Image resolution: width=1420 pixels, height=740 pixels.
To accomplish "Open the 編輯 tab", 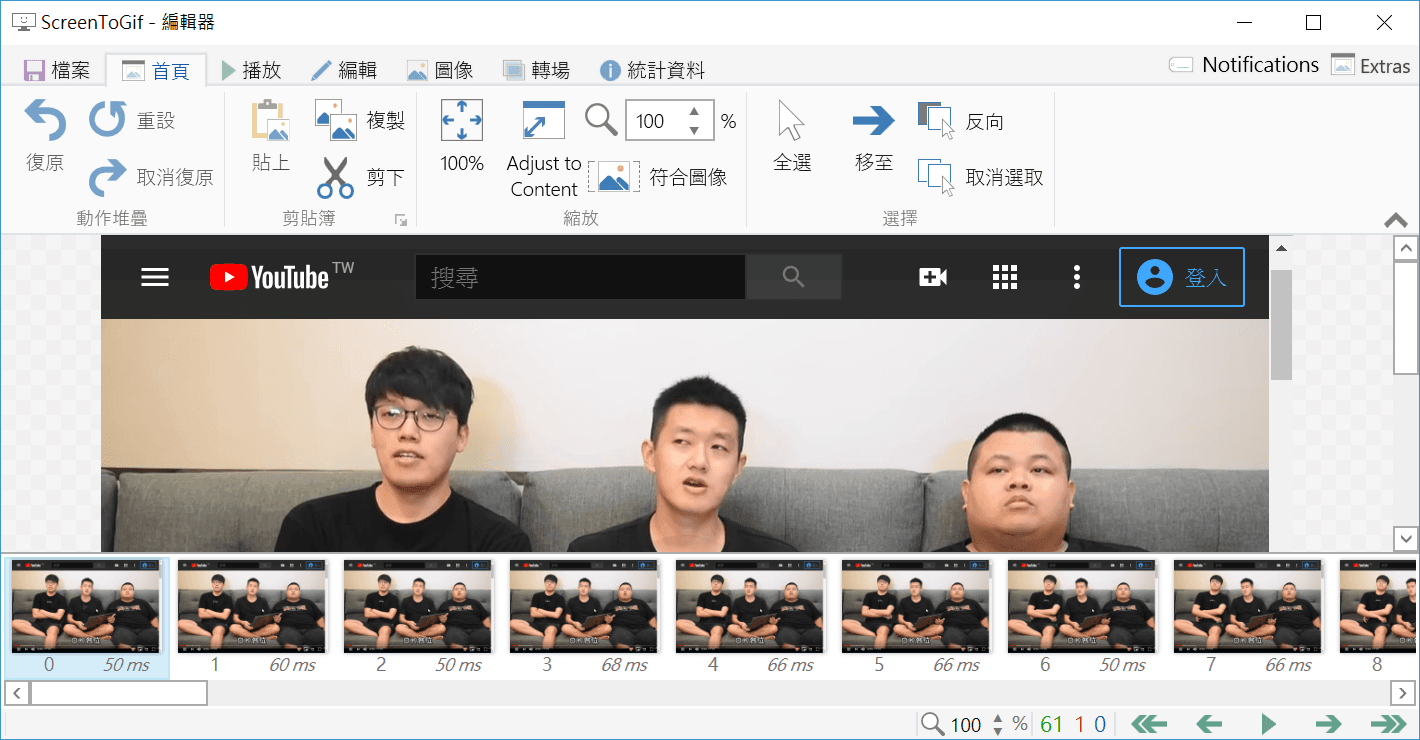I will (x=344, y=70).
